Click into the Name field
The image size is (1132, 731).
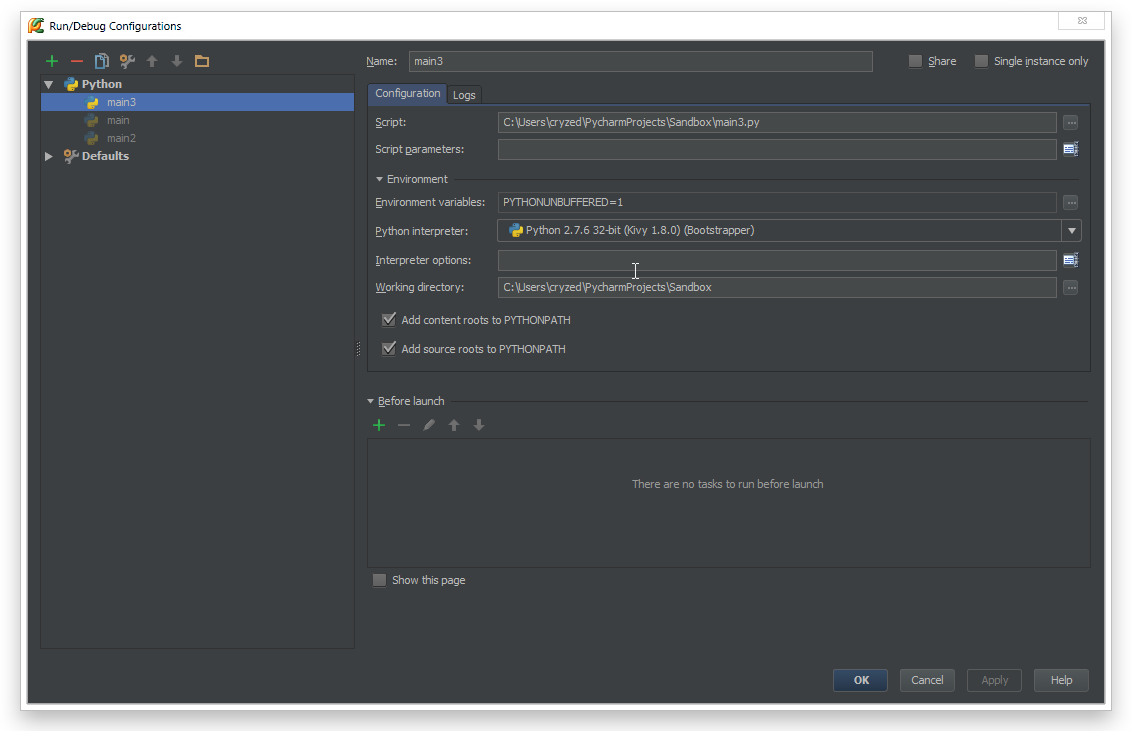640,61
